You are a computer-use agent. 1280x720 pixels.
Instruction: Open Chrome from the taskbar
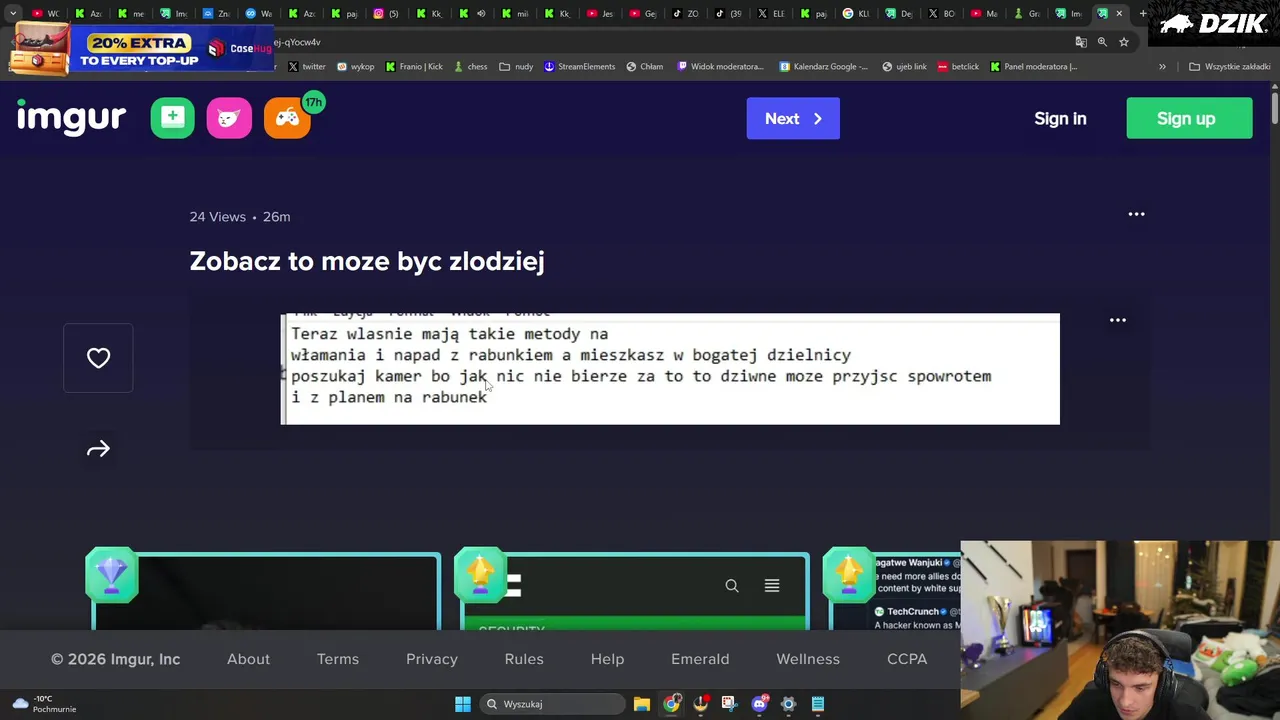point(671,704)
